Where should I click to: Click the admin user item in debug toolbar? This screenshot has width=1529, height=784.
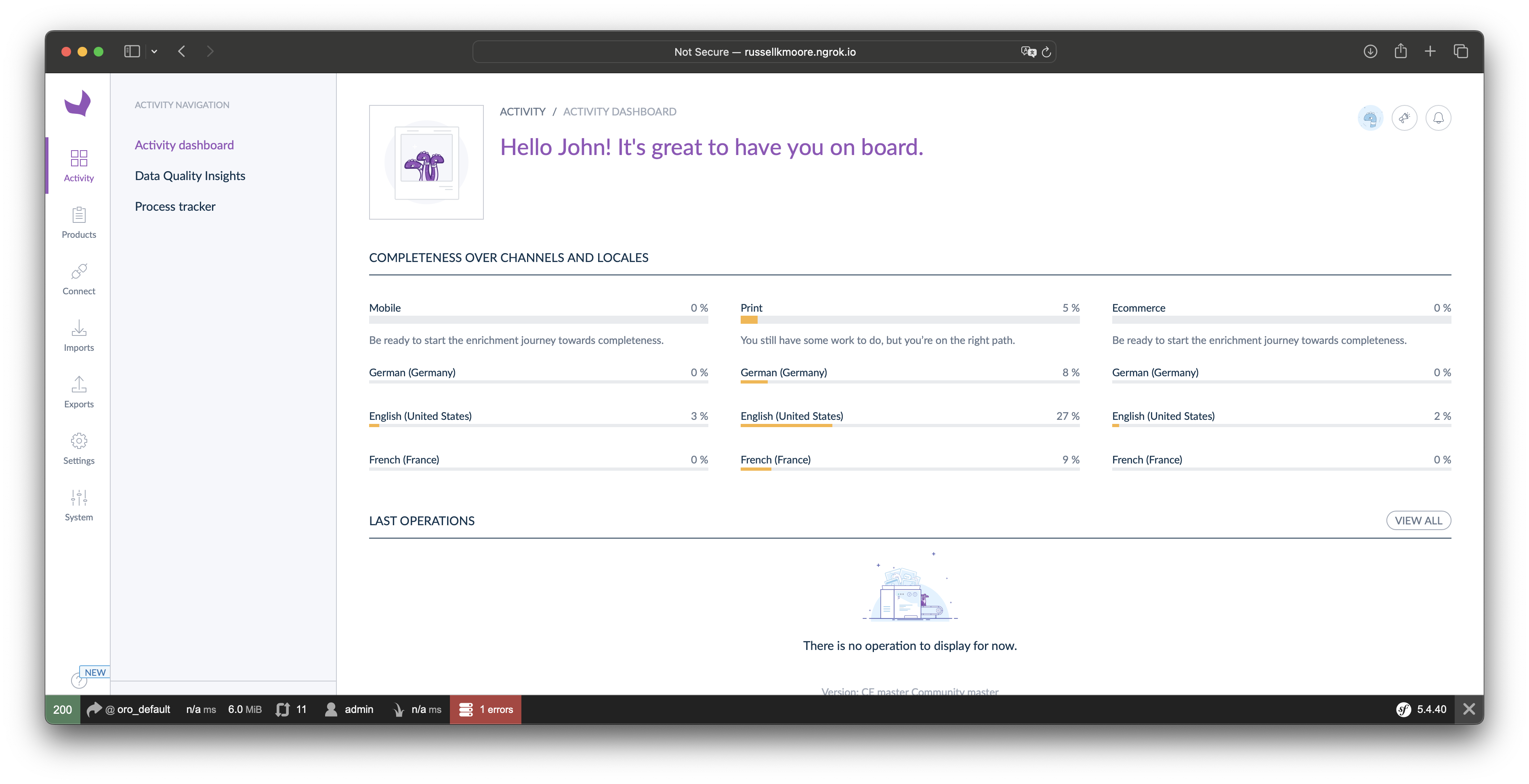point(349,709)
